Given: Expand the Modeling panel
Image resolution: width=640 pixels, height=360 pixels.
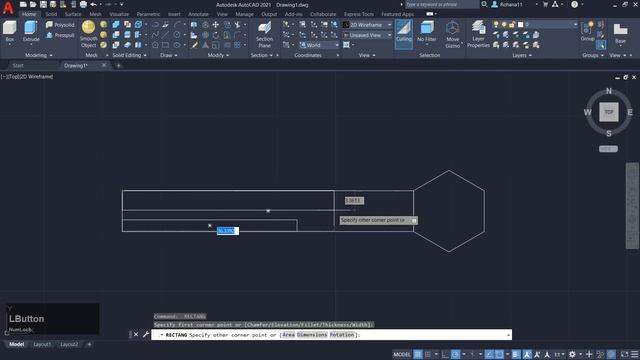Looking at the screenshot, I should (39, 55).
